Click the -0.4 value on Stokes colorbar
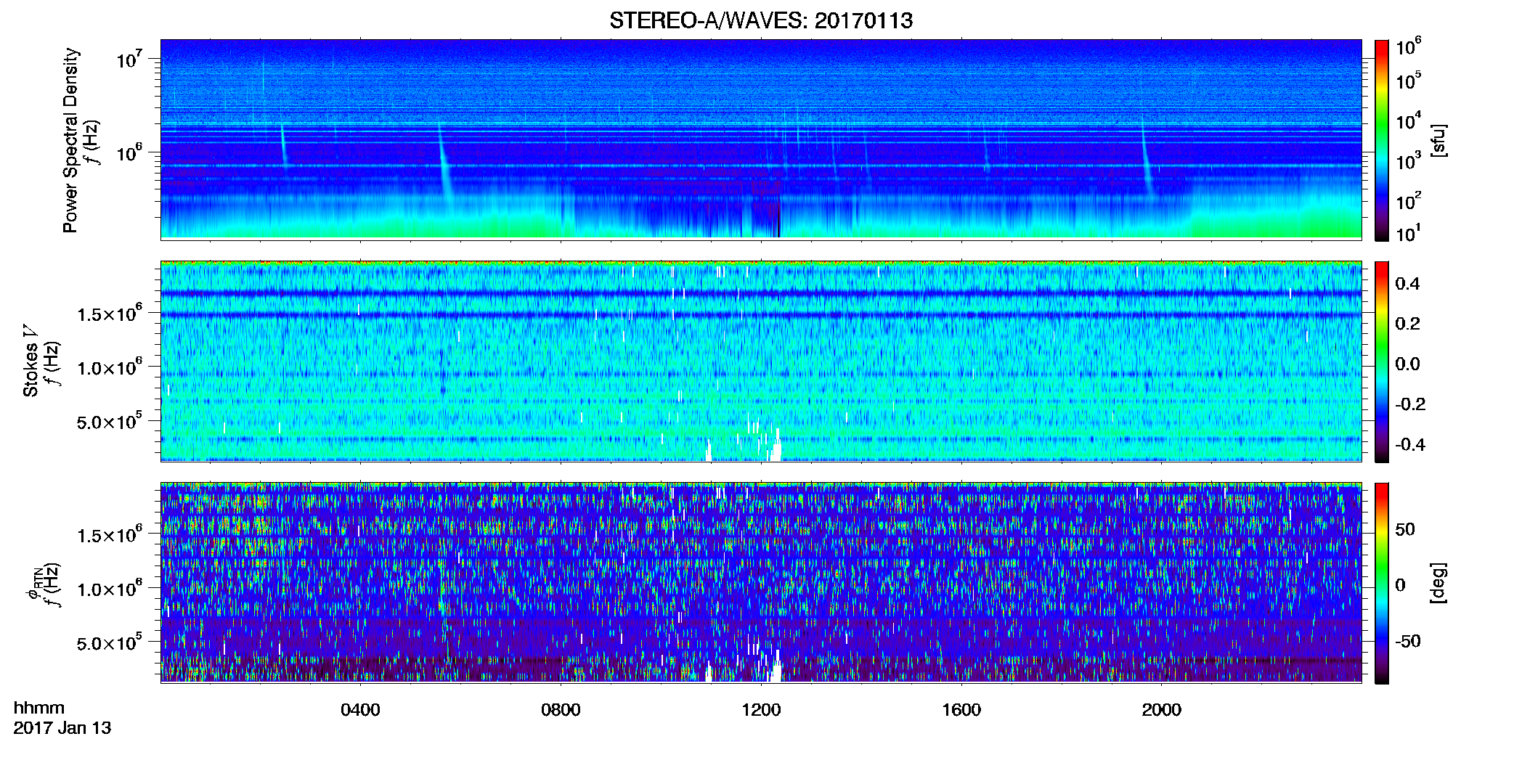 1410,444
